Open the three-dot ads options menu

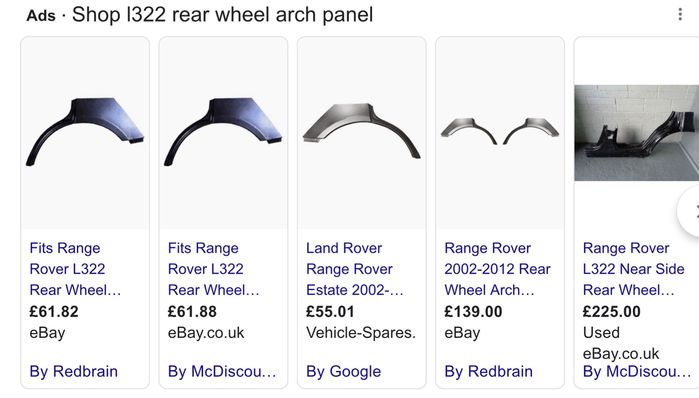coord(680,14)
